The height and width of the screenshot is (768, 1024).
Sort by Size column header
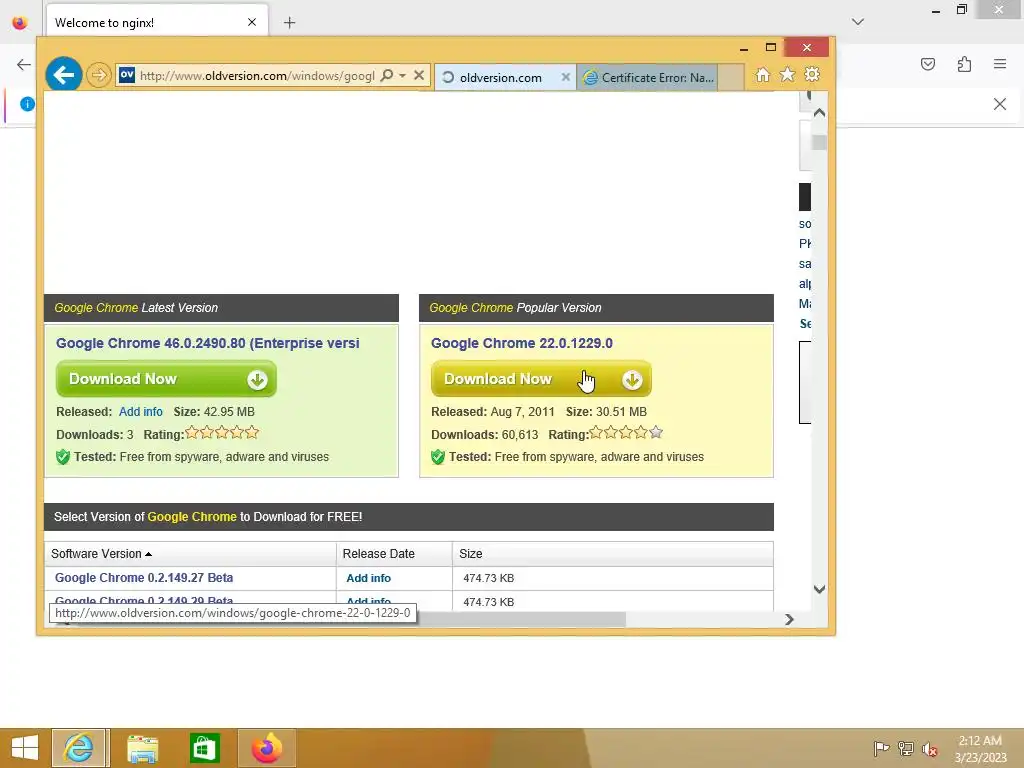[x=613, y=554]
